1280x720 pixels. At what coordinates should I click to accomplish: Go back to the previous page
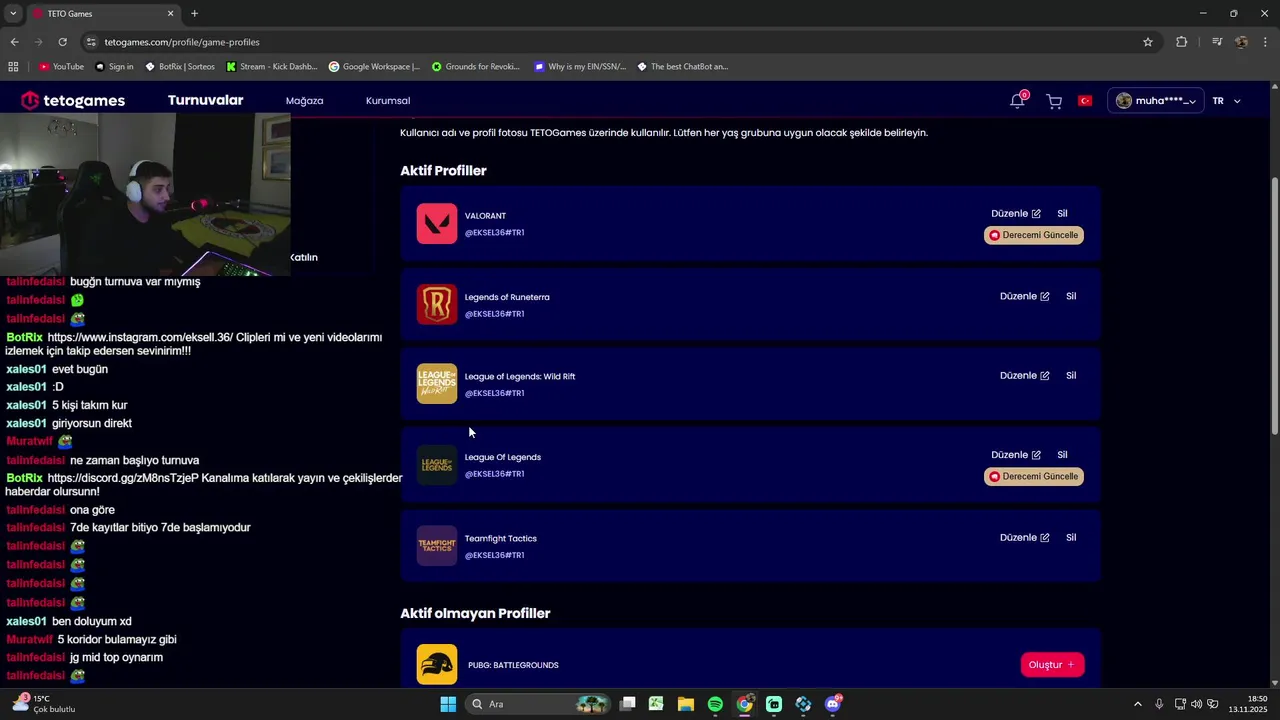14,42
